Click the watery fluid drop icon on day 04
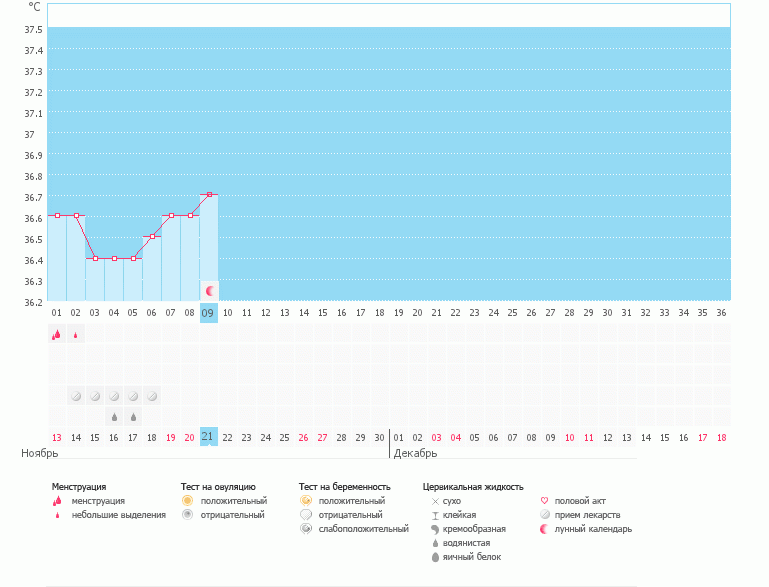Image resolution: width=769 pixels, height=587 pixels. pos(114,416)
